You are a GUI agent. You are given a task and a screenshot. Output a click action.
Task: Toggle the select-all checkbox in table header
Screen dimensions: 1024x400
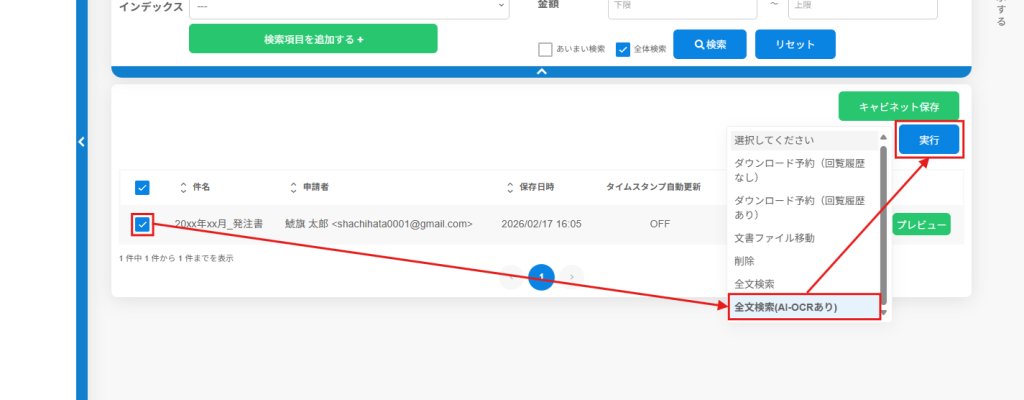(x=142, y=187)
